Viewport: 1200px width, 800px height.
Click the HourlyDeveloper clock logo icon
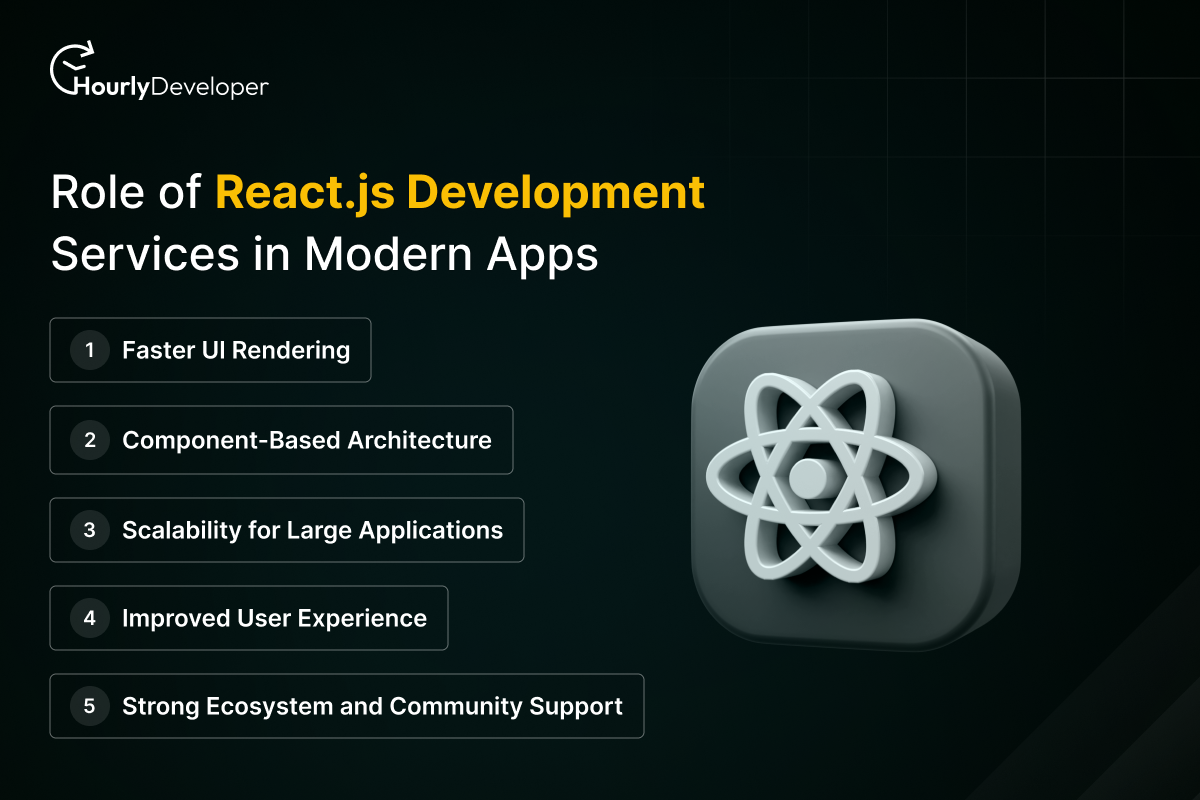point(73,67)
